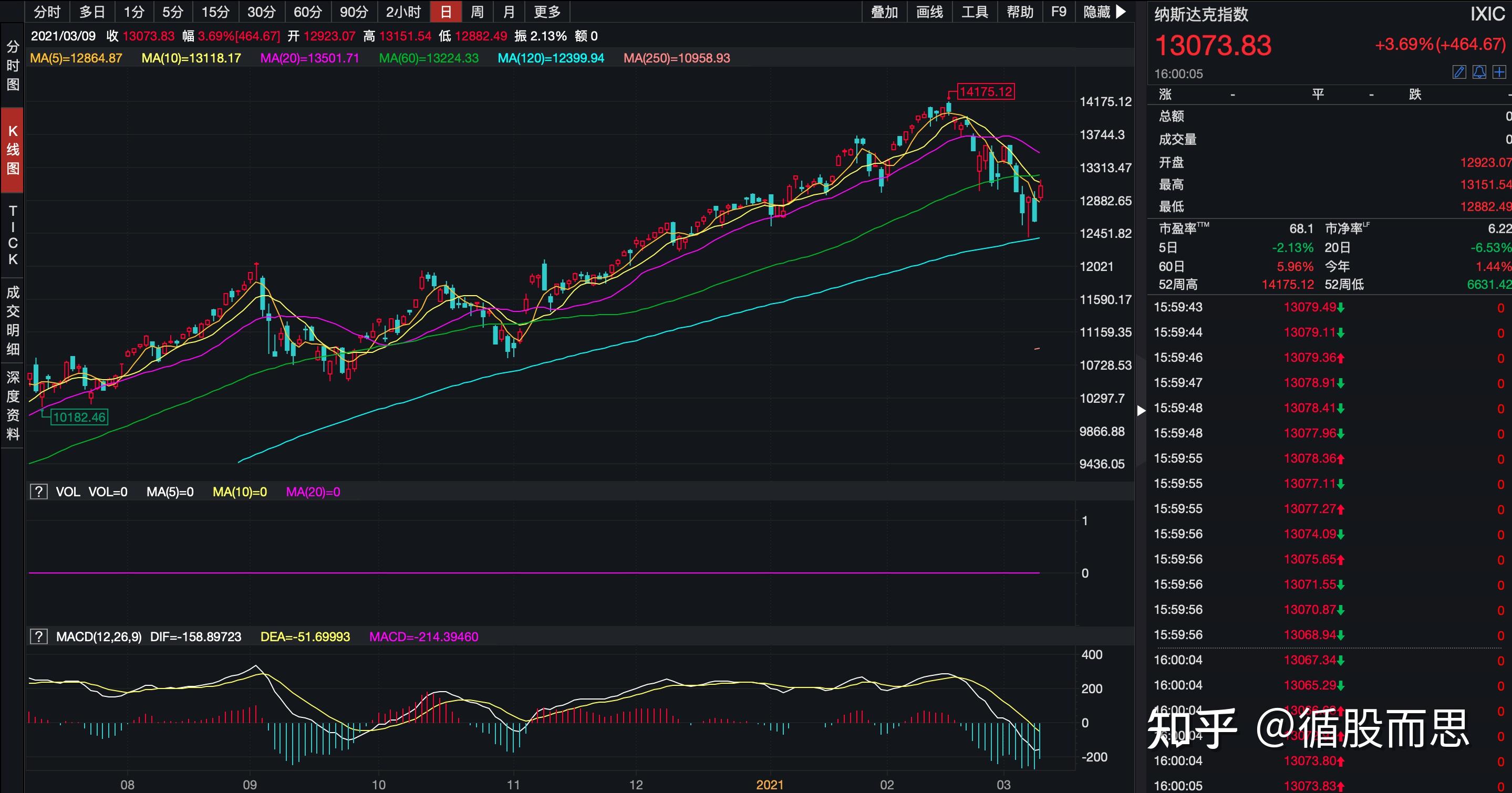Click the MA(10)=13118.17 label

[x=191, y=58]
